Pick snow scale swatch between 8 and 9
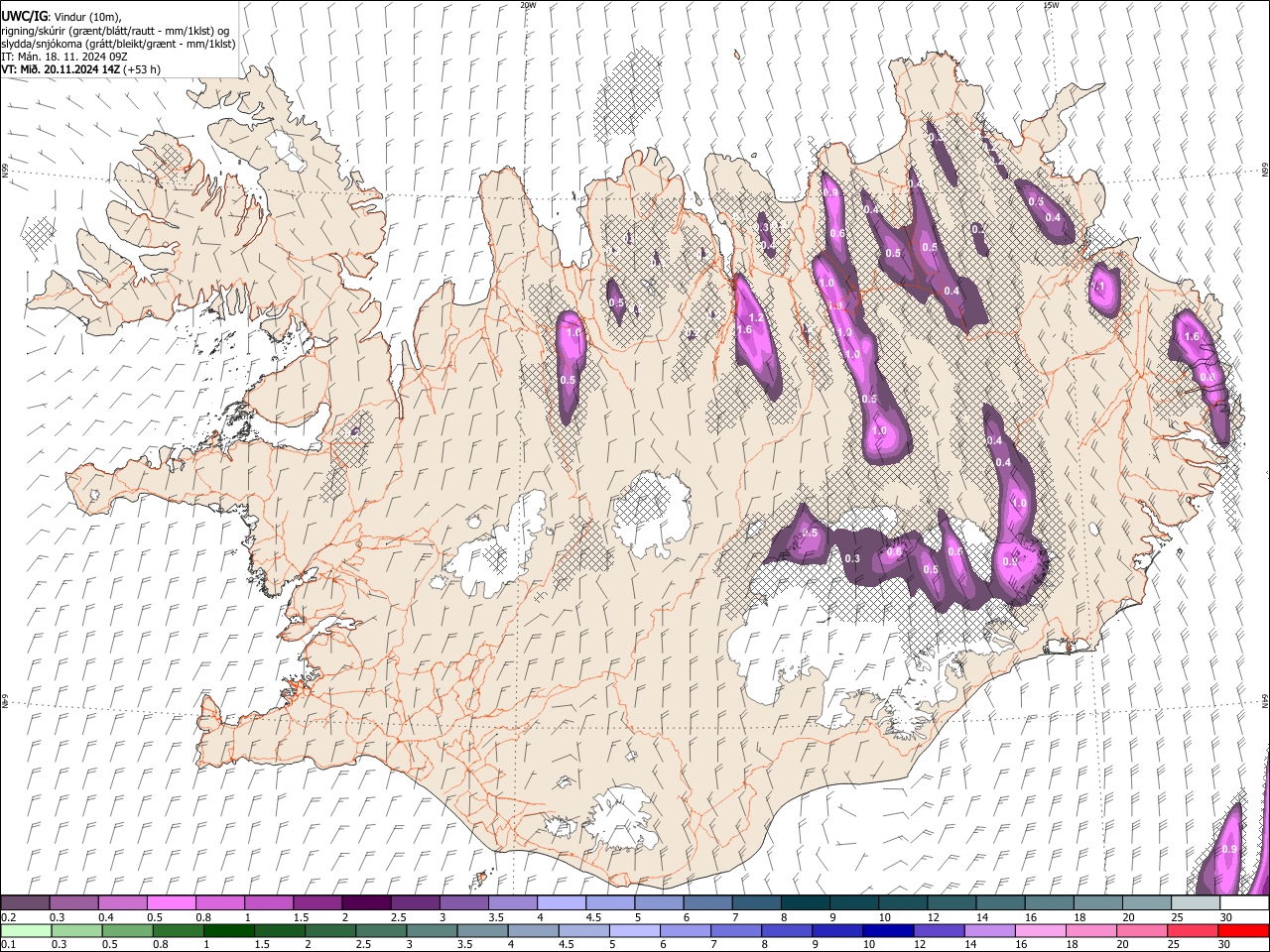 tap(806, 902)
